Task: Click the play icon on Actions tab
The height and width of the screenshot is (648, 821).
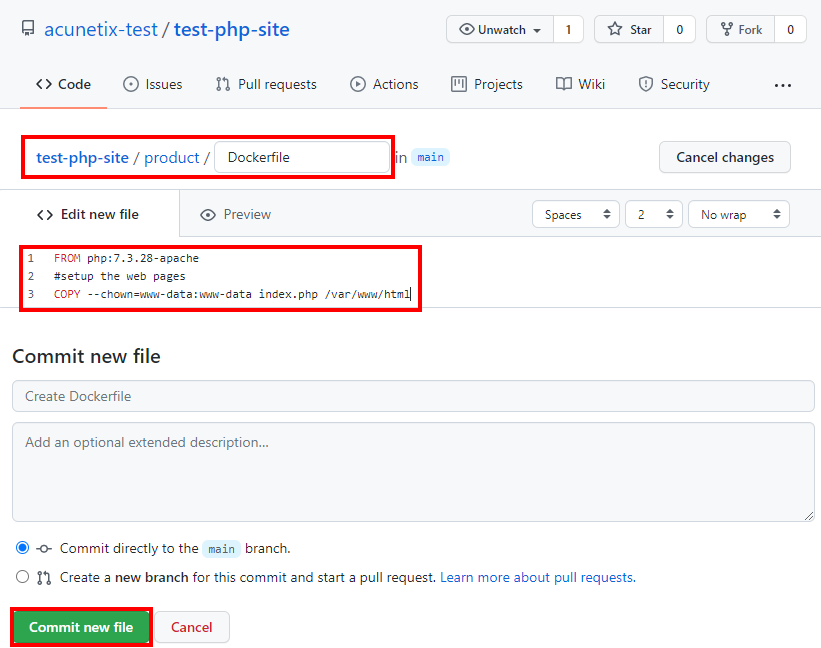Action: (358, 84)
